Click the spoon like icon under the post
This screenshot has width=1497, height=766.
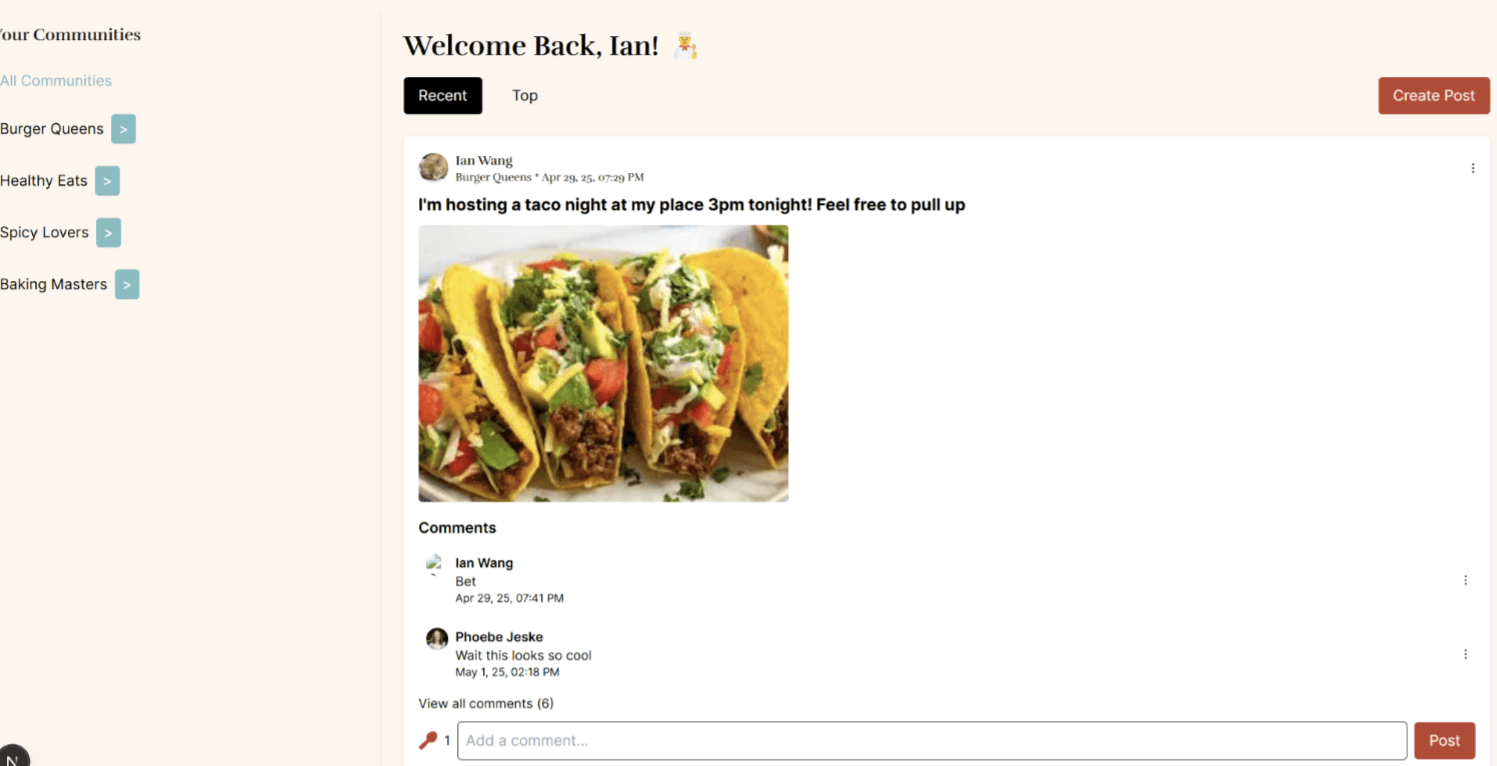[x=428, y=741]
